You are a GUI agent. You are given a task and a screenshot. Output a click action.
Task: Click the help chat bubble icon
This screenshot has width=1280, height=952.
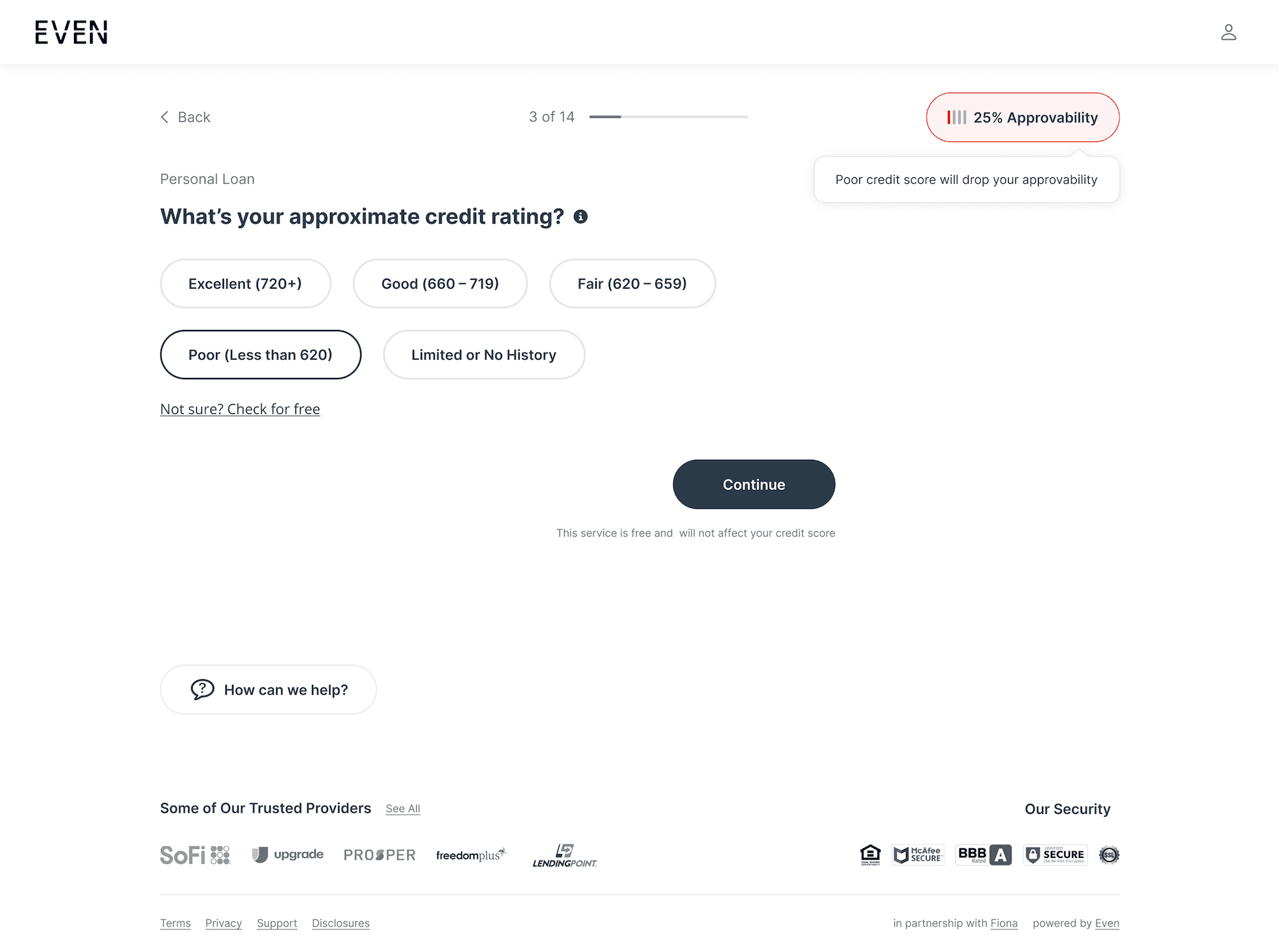coord(202,689)
